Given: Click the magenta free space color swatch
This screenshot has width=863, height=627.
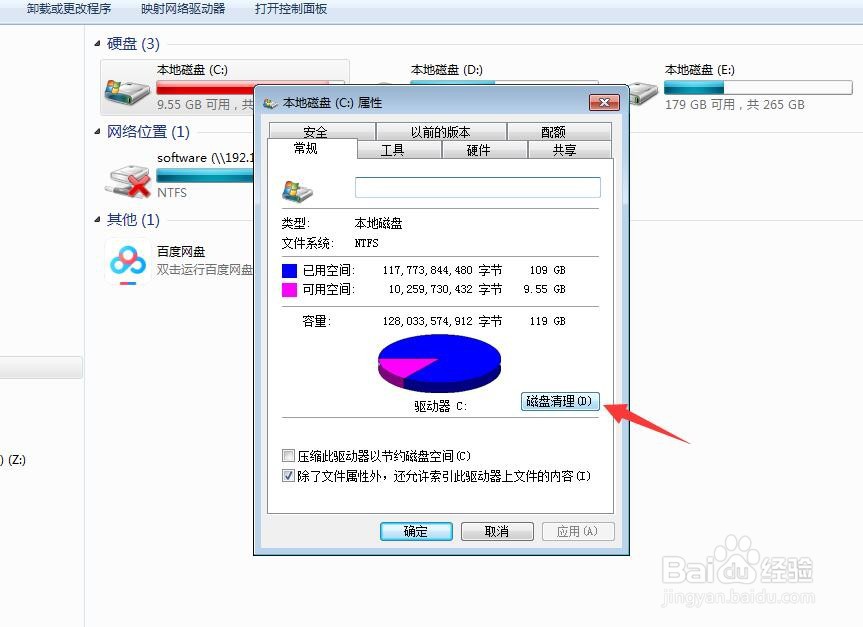Looking at the screenshot, I should 290,290.
